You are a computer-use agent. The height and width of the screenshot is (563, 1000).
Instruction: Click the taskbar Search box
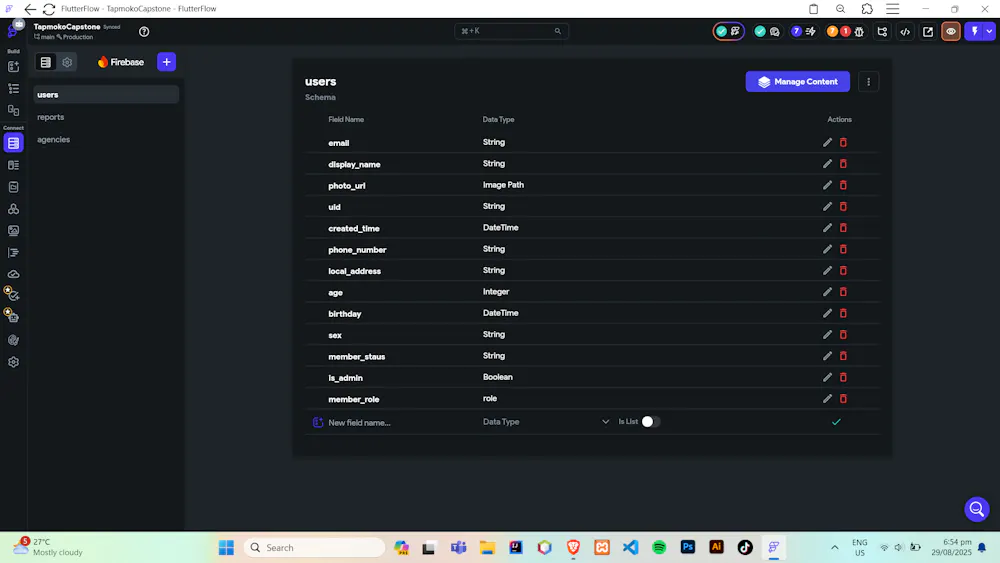(x=315, y=547)
